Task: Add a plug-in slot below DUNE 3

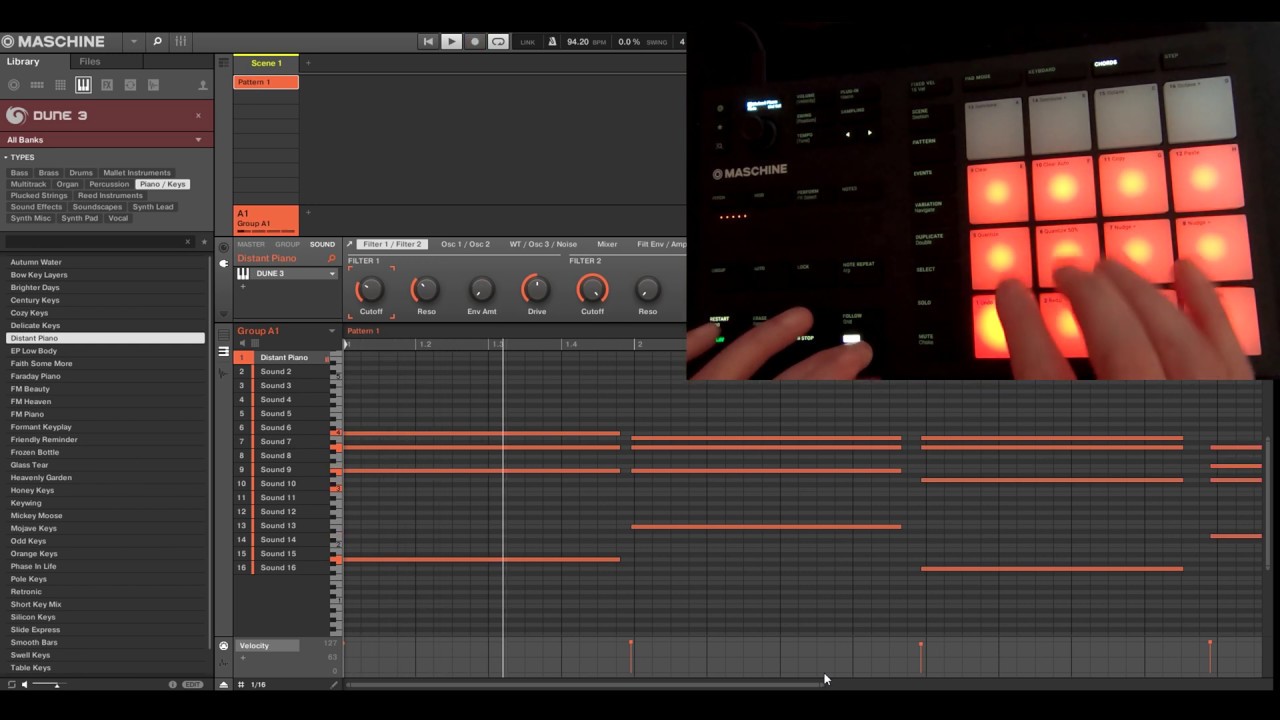Action: click(x=242, y=287)
